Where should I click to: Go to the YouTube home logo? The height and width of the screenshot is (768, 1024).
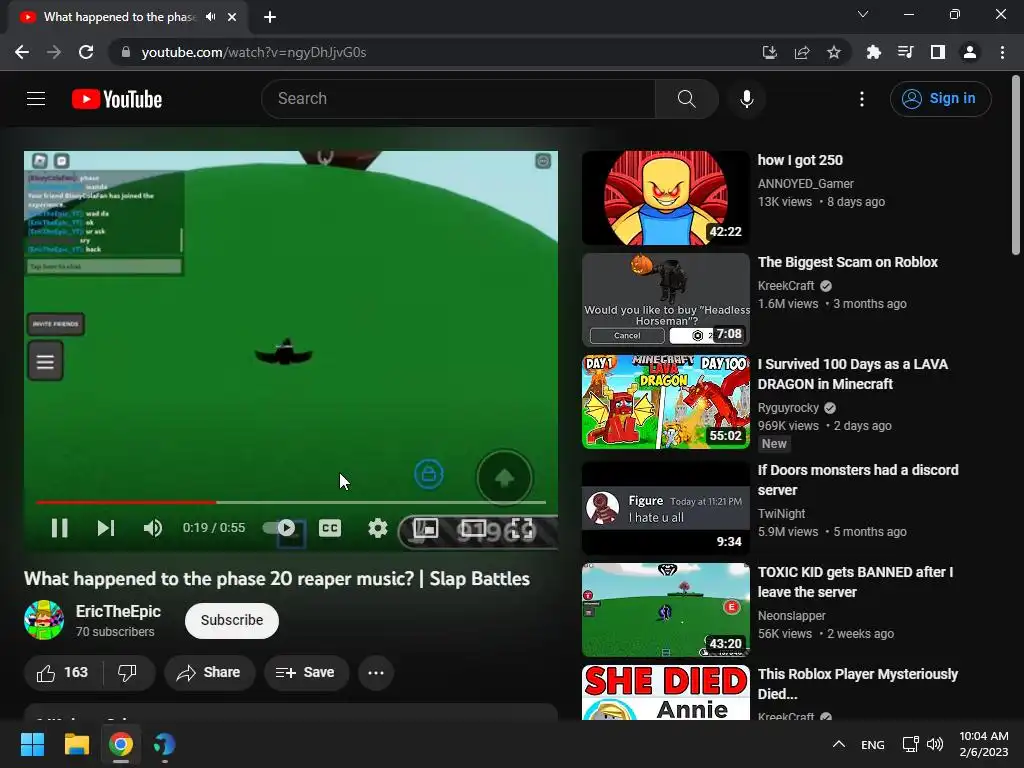[x=117, y=99]
